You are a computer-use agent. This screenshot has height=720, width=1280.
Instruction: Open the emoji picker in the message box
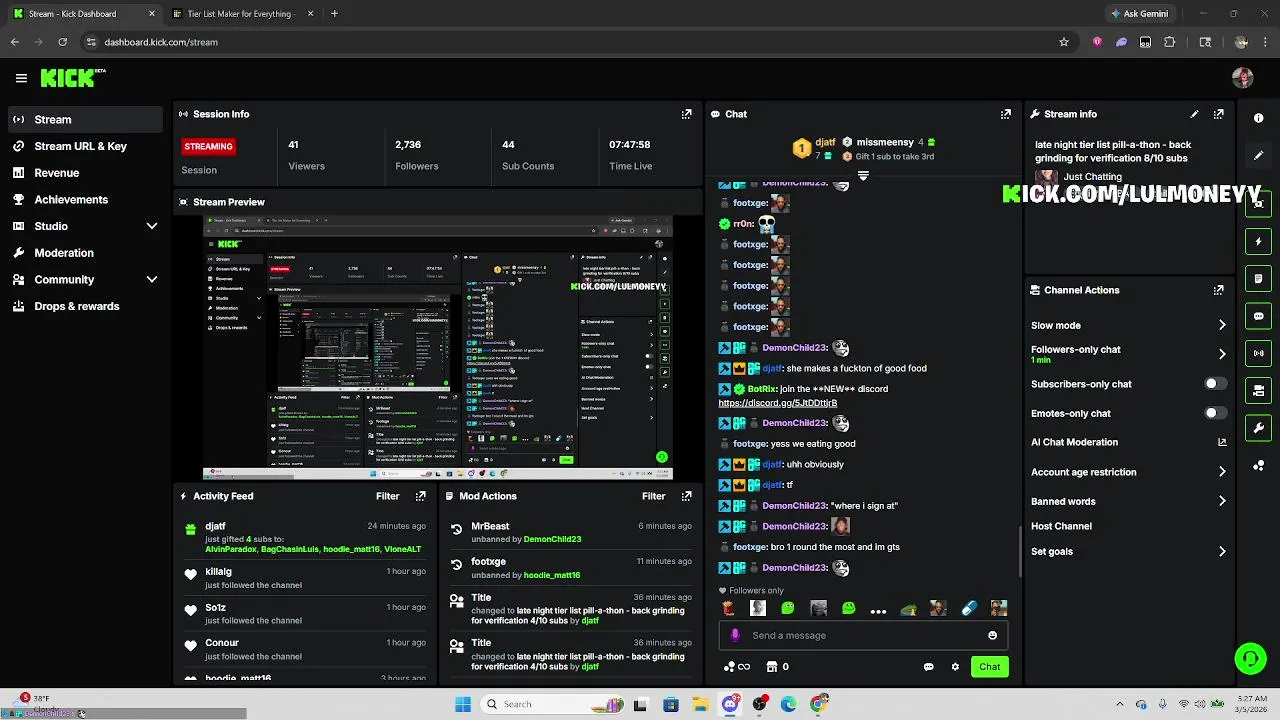click(x=992, y=635)
